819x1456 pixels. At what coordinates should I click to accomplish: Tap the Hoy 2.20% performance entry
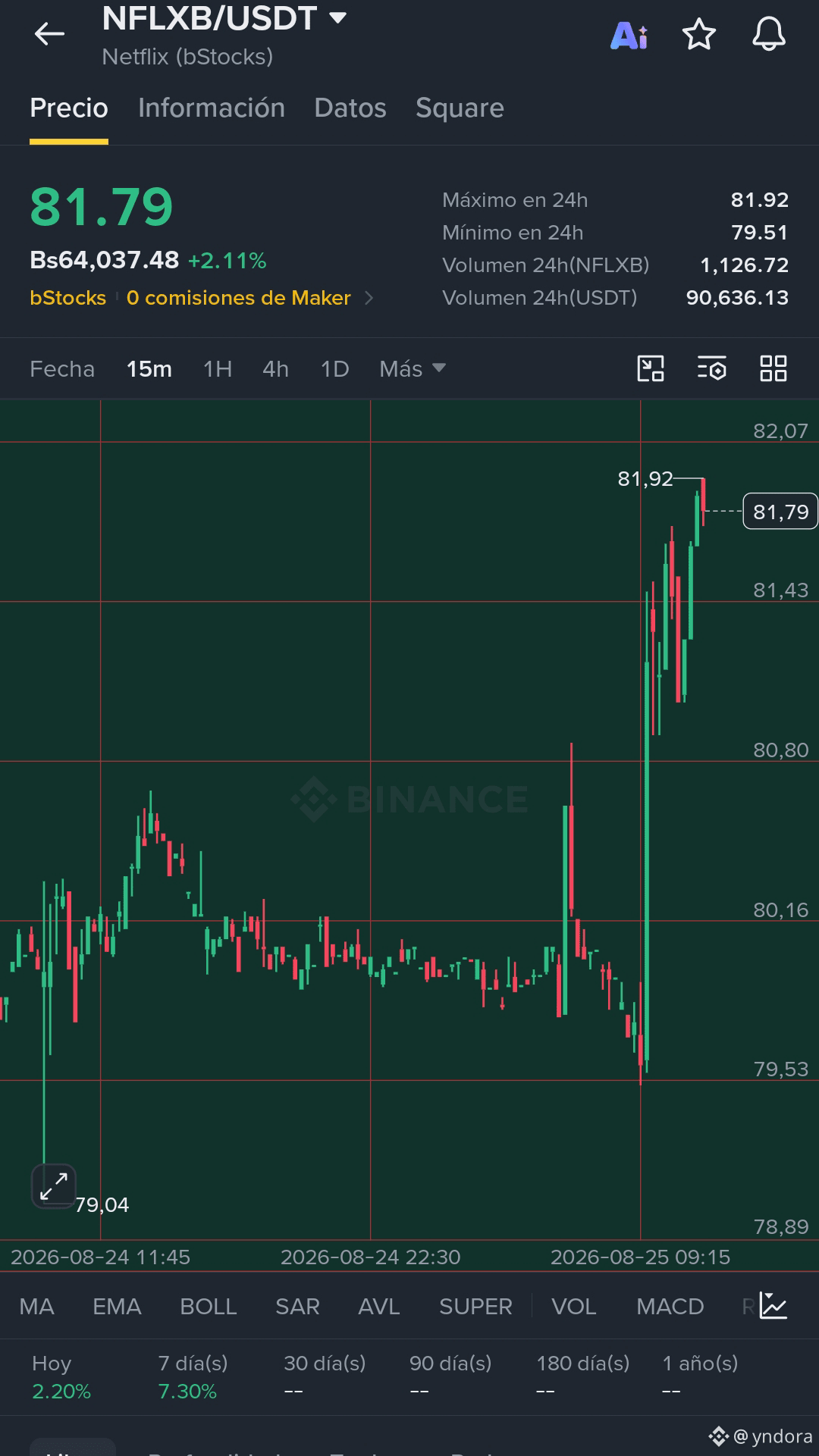61,1377
